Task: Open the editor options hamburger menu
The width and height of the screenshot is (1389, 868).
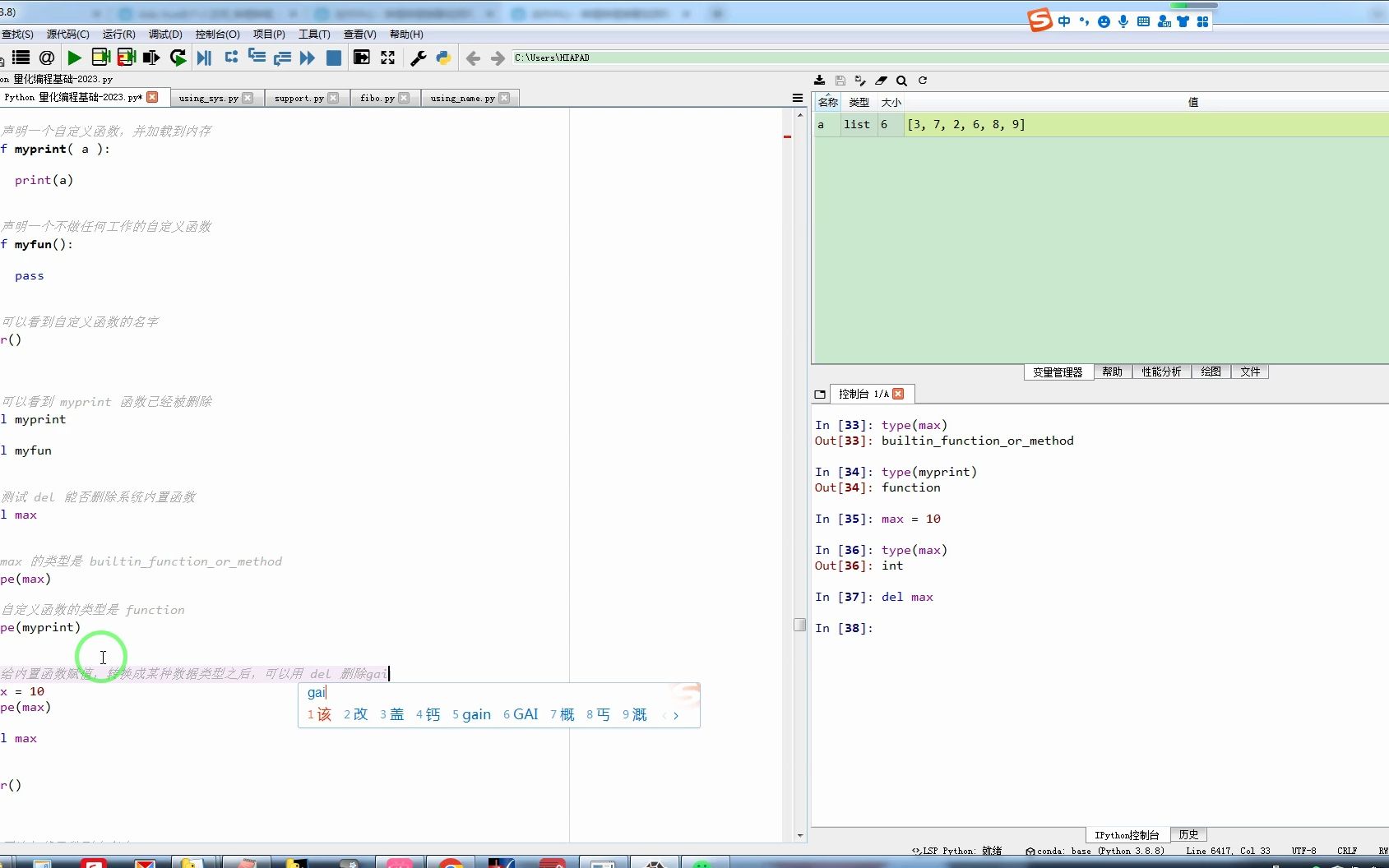Action: [797, 98]
